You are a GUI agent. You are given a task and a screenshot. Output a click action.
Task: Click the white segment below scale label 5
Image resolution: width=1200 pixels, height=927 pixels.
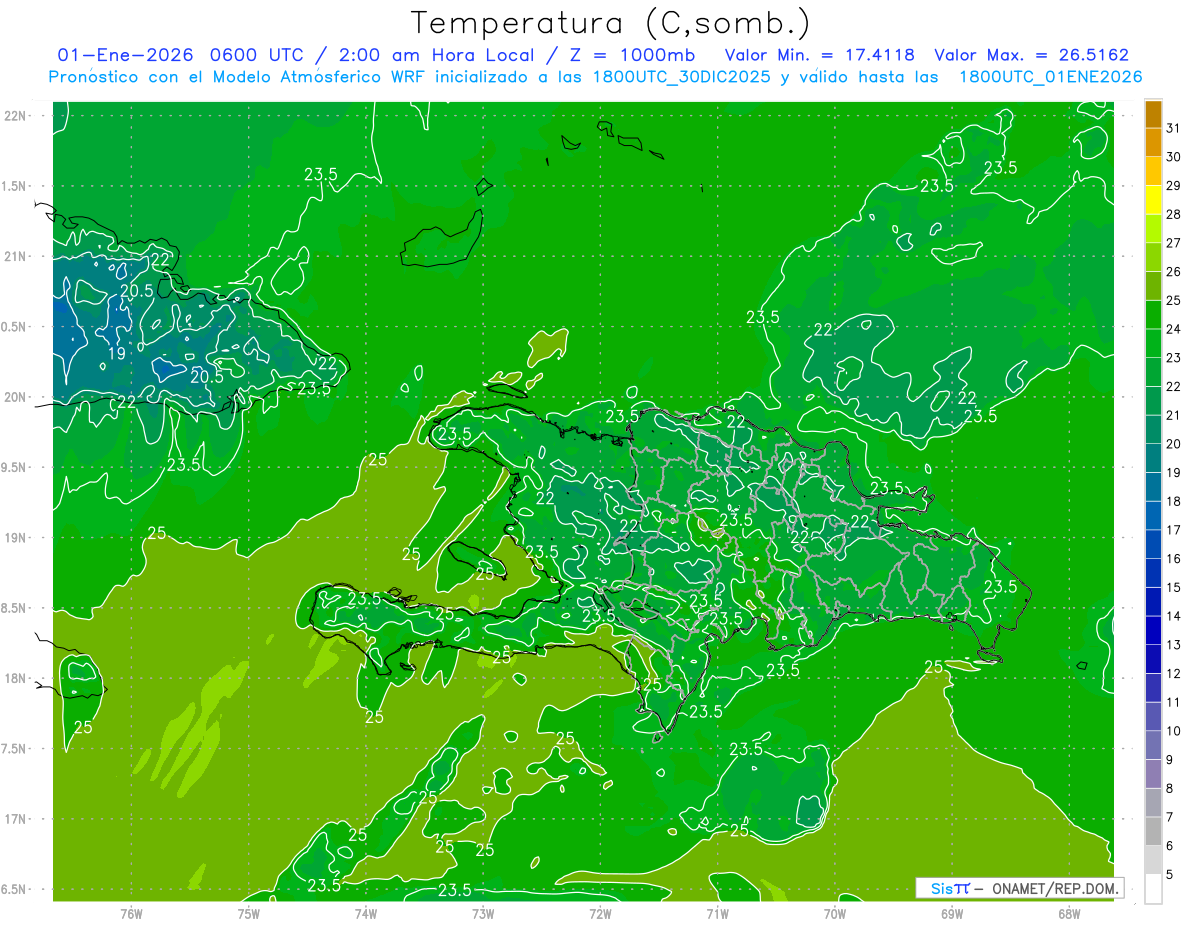1153,889
